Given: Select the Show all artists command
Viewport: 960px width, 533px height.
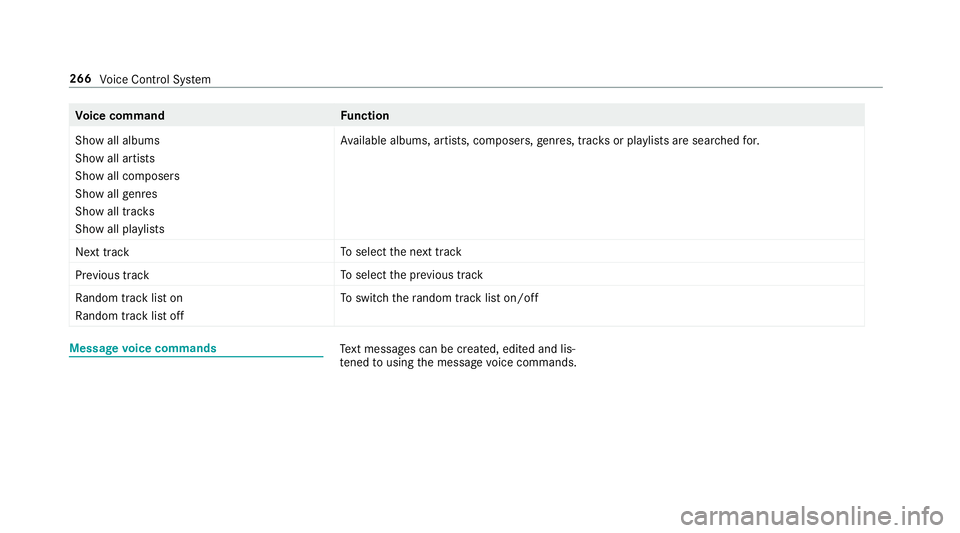Looking at the screenshot, I should pos(115,158).
